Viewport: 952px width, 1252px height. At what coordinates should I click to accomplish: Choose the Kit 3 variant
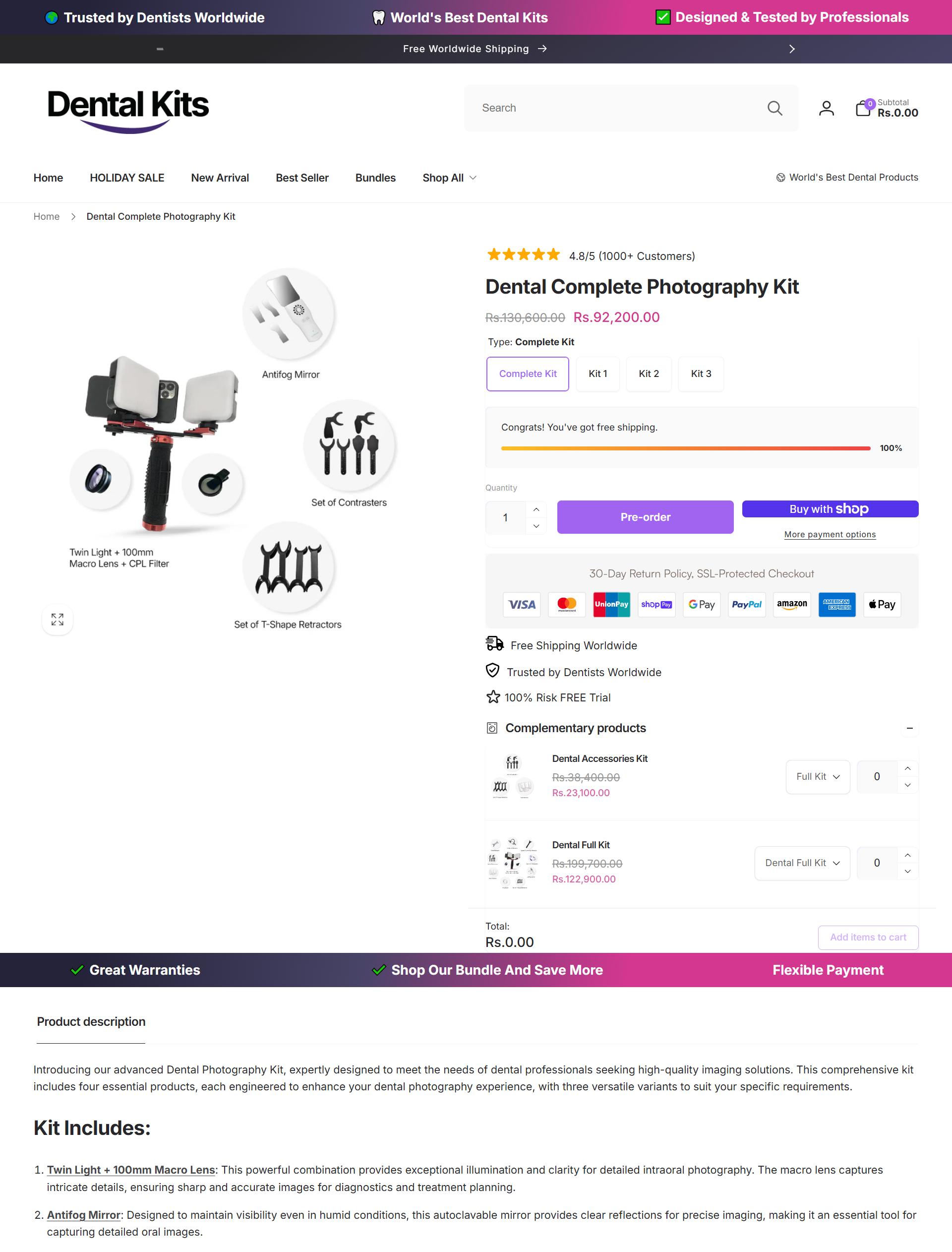click(701, 374)
